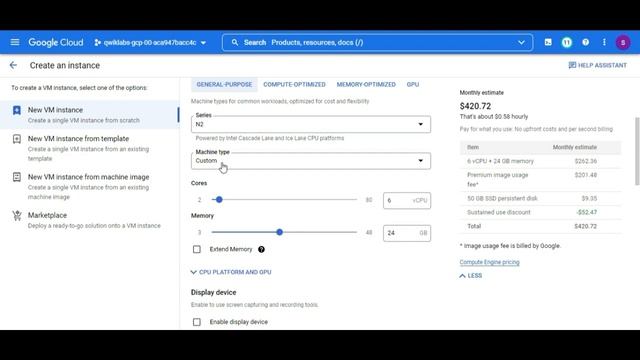Click the Premium image usage fee row
Screen dimensions: 640x360
[540, 180]
